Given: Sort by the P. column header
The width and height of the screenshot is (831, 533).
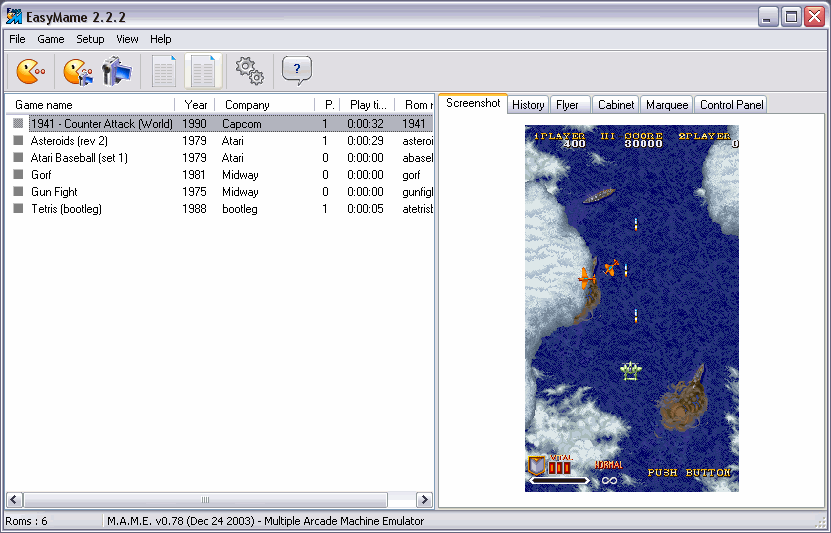Looking at the screenshot, I should pyautogui.click(x=327, y=105).
